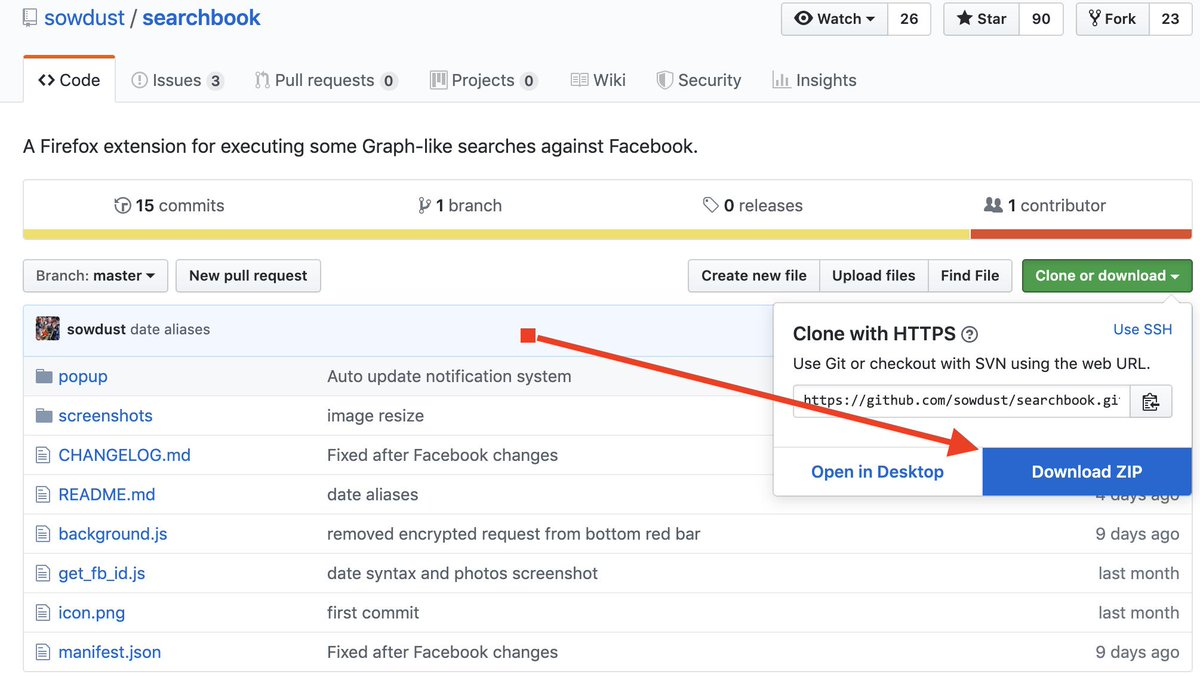
Task: Open the manifest.json file
Action: point(109,652)
